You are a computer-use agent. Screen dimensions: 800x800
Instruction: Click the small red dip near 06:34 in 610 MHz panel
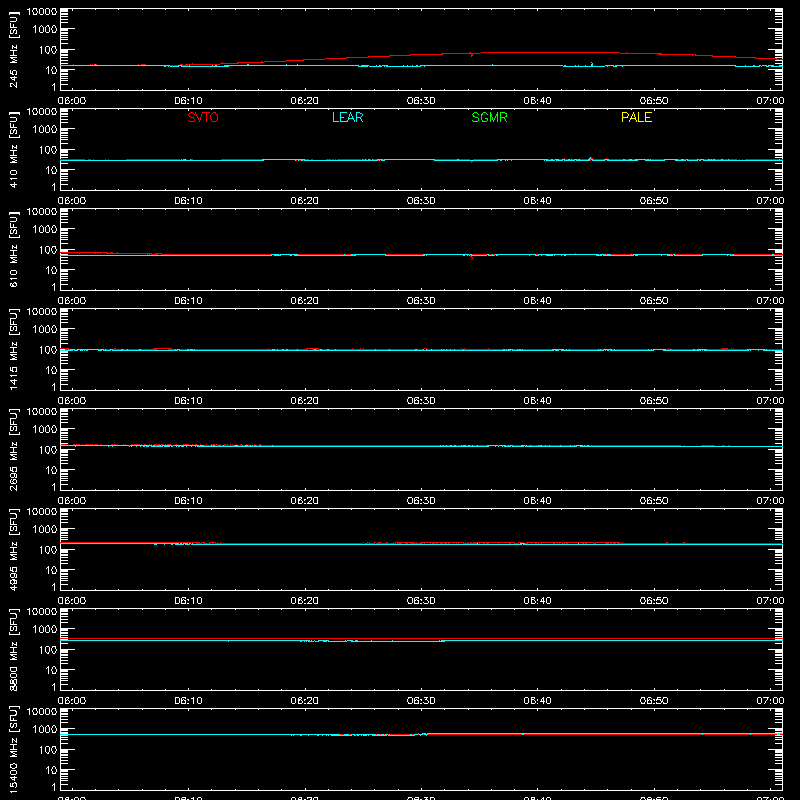471,257
